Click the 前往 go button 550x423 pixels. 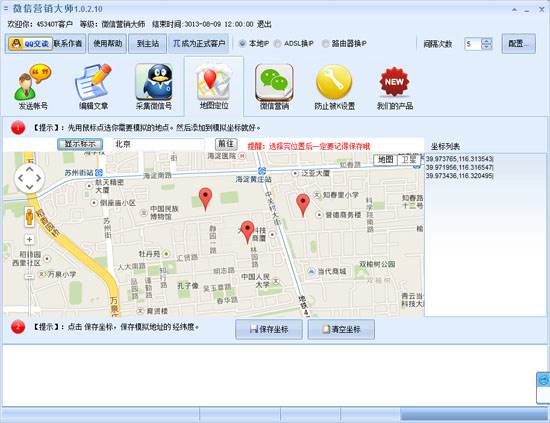[226, 144]
